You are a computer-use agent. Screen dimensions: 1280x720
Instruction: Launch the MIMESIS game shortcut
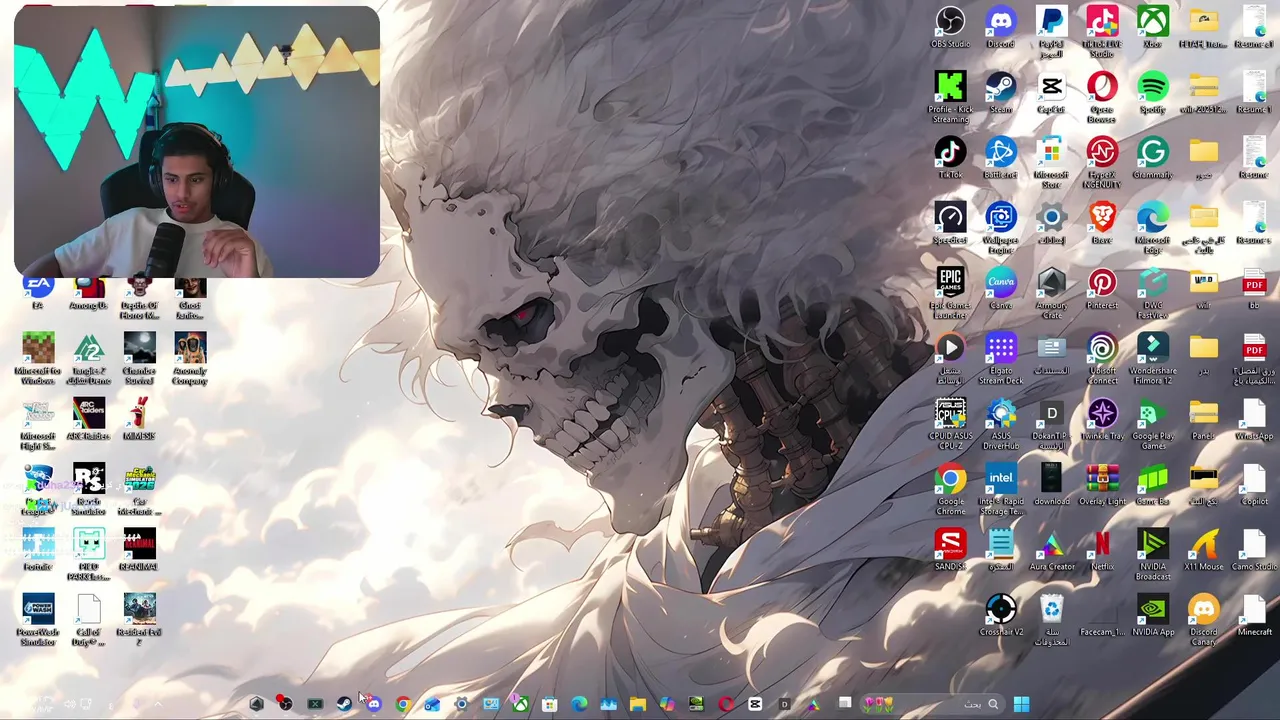pos(139,419)
